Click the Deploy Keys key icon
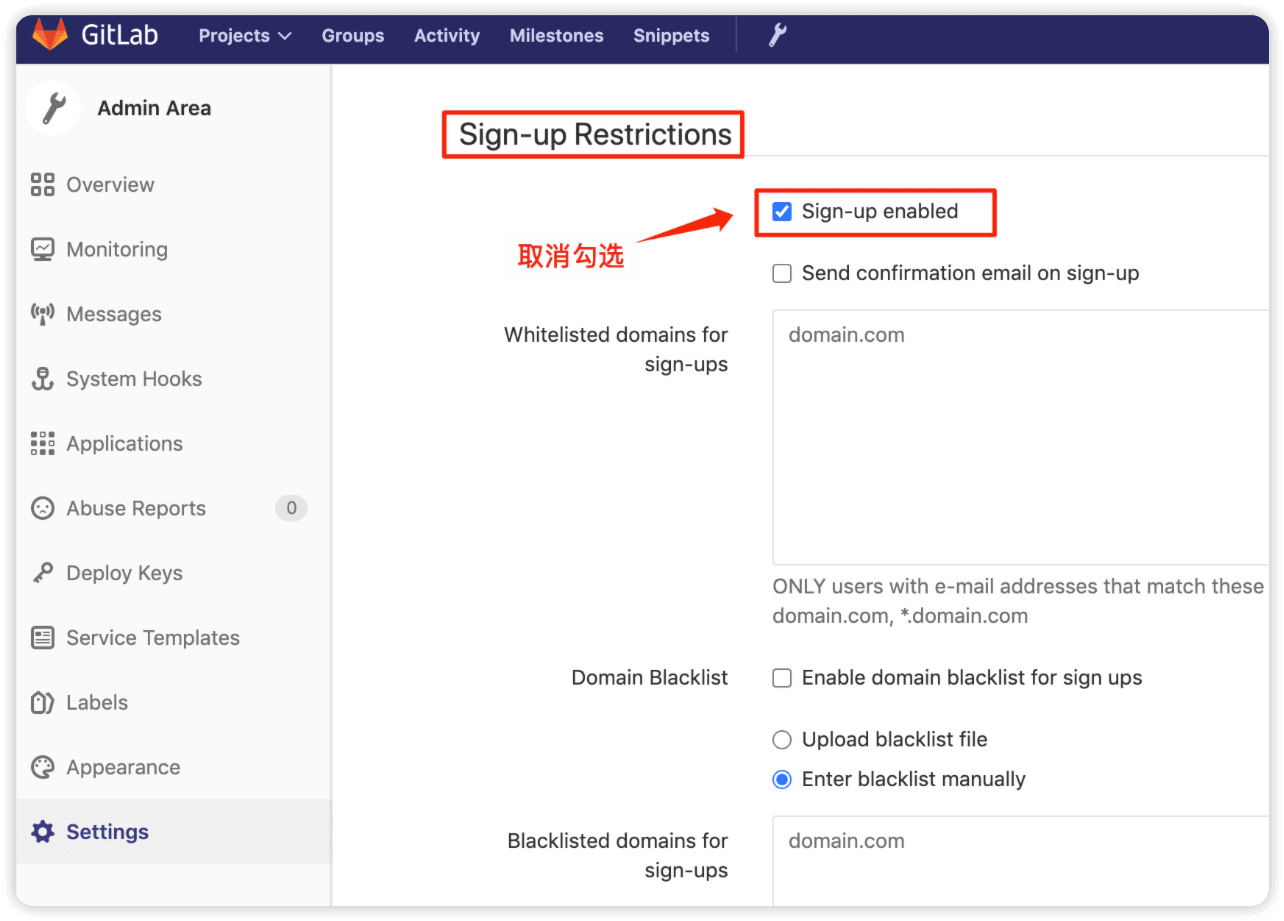This screenshot has width=1284, height=921. point(42,573)
